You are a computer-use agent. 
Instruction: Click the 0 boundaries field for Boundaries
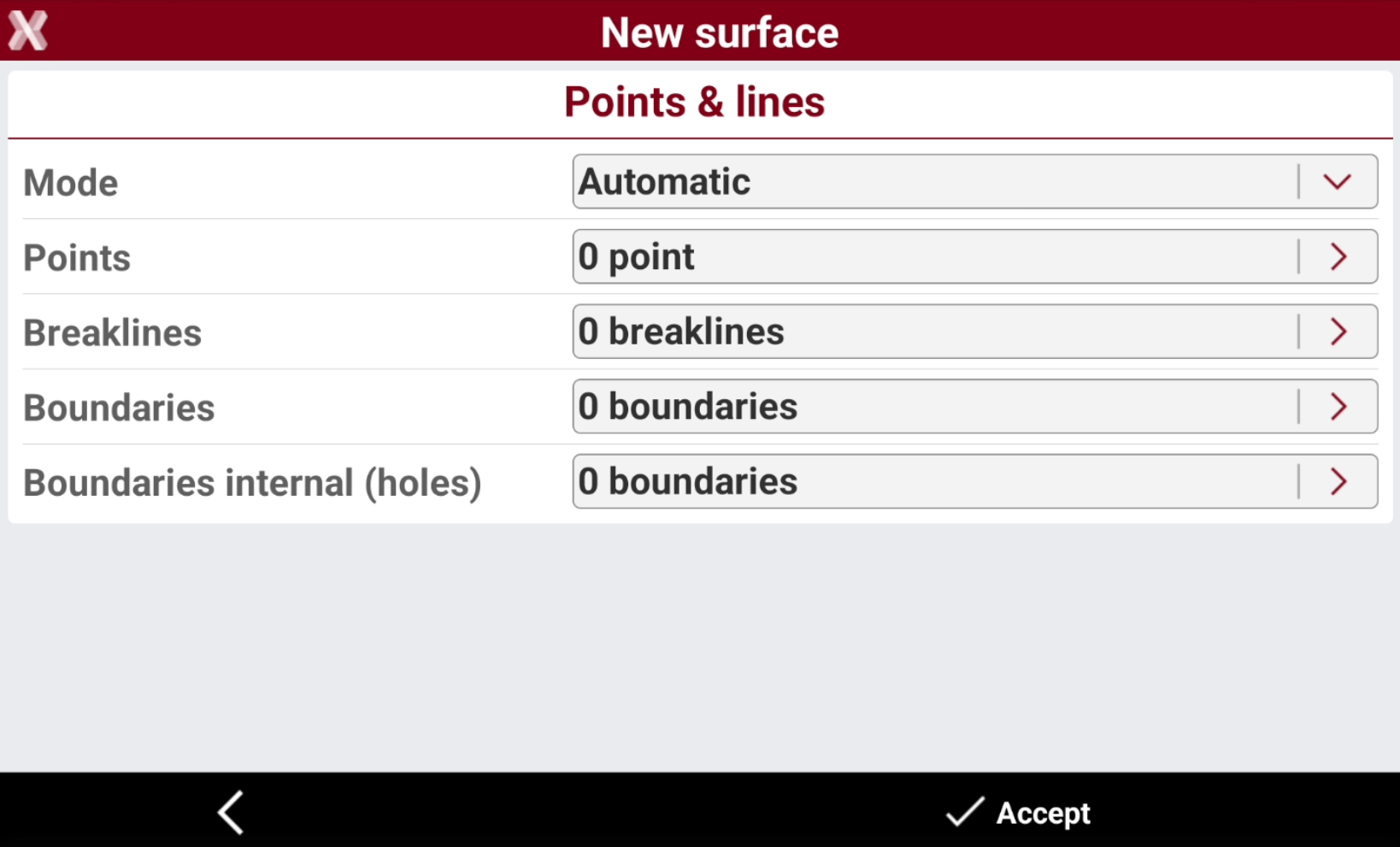coord(975,407)
